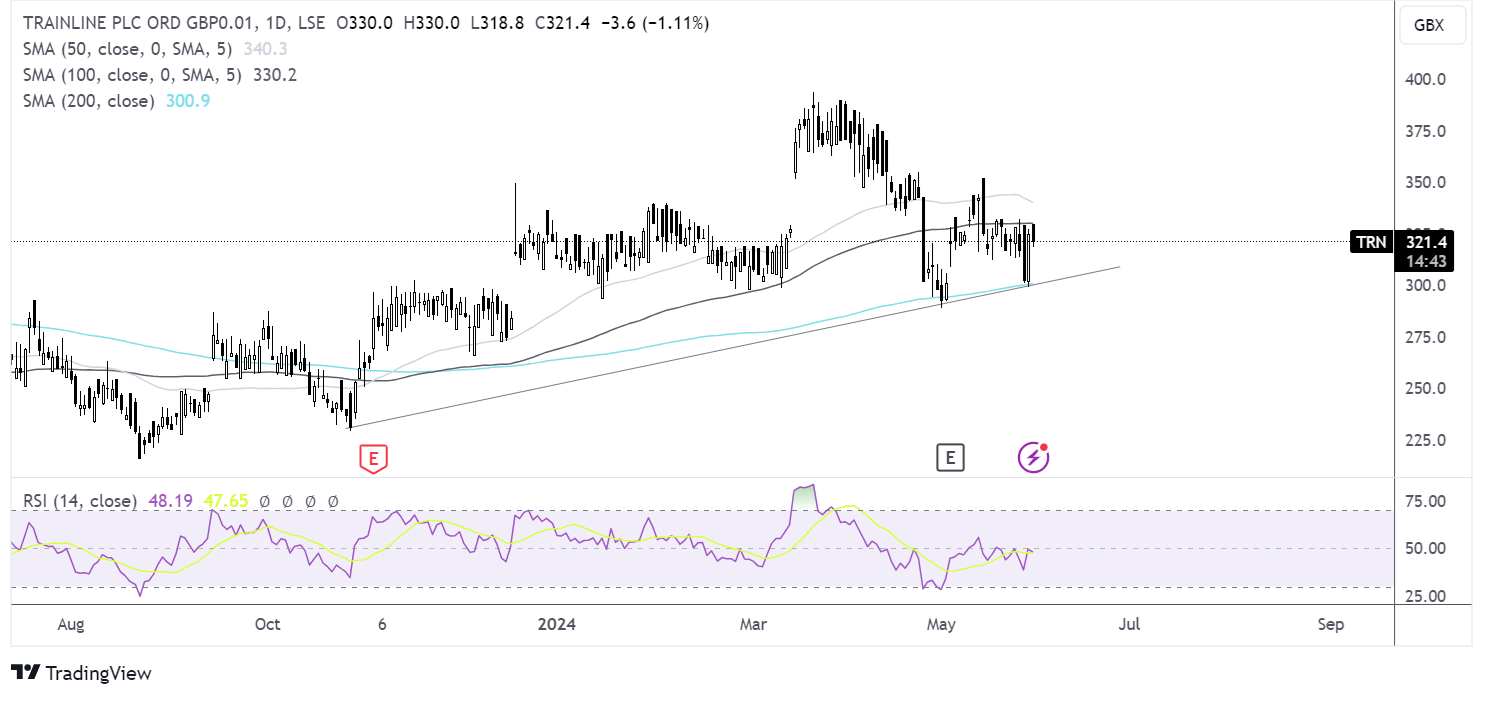
Task: Select the RSI (14, close) legend
Action: coord(78,500)
